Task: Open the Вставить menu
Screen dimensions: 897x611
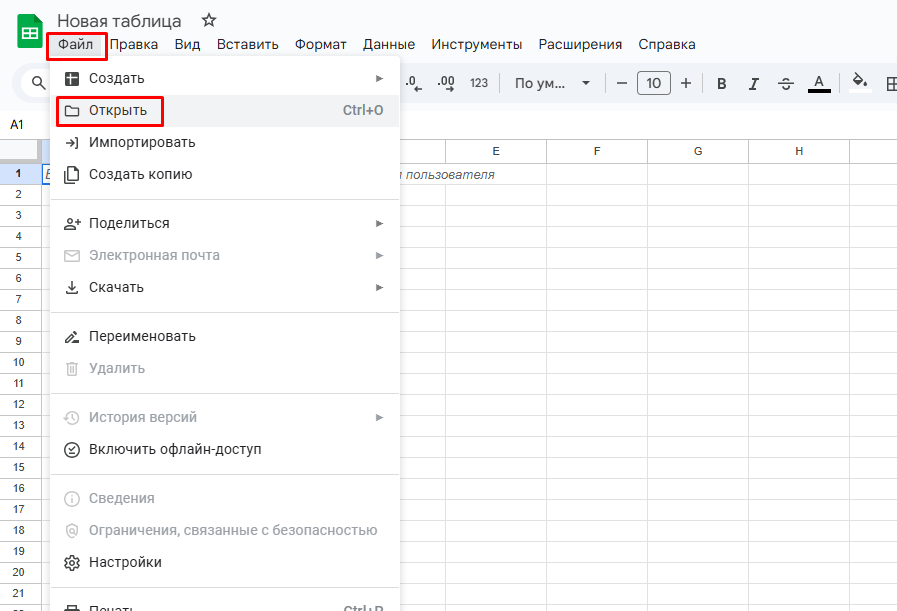Action: [247, 44]
